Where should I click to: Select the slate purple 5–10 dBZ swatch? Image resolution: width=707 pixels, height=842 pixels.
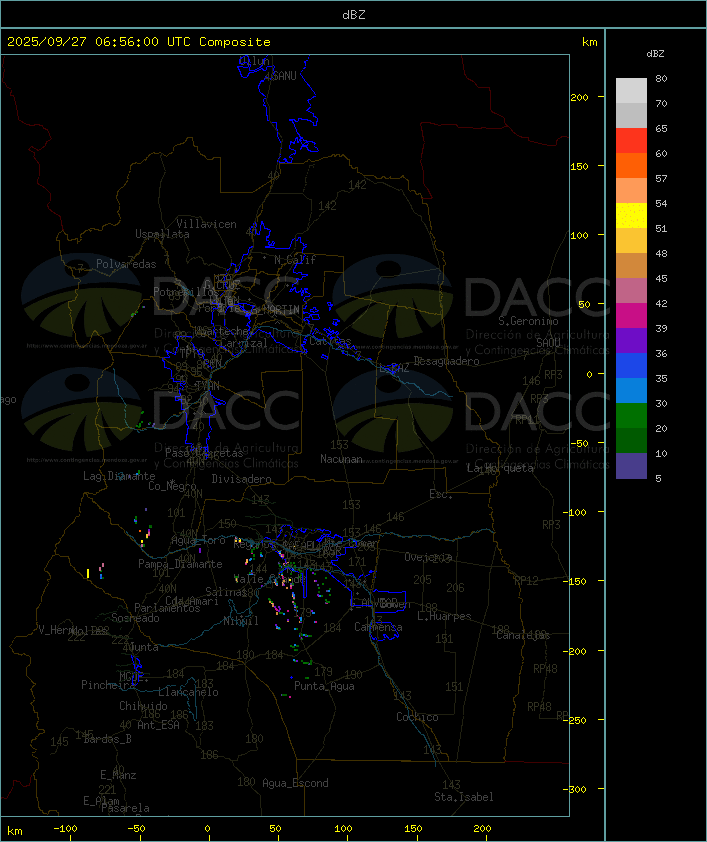coord(631,466)
